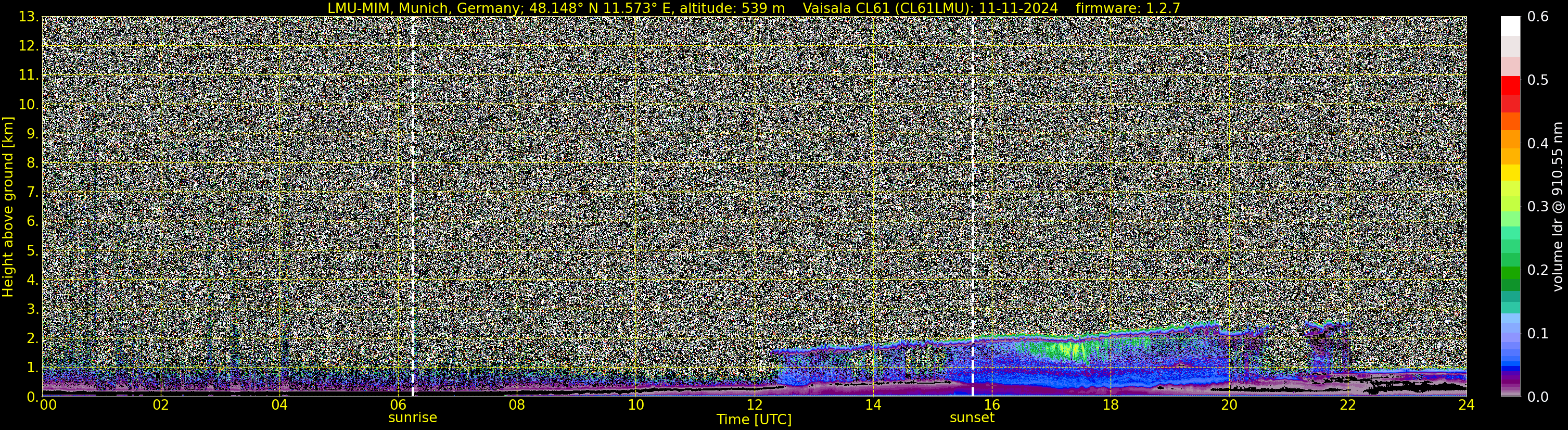Click the "20" time axis tick label
The width and height of the screenshot is (1568, 430).
click(x=1229, y=405)
